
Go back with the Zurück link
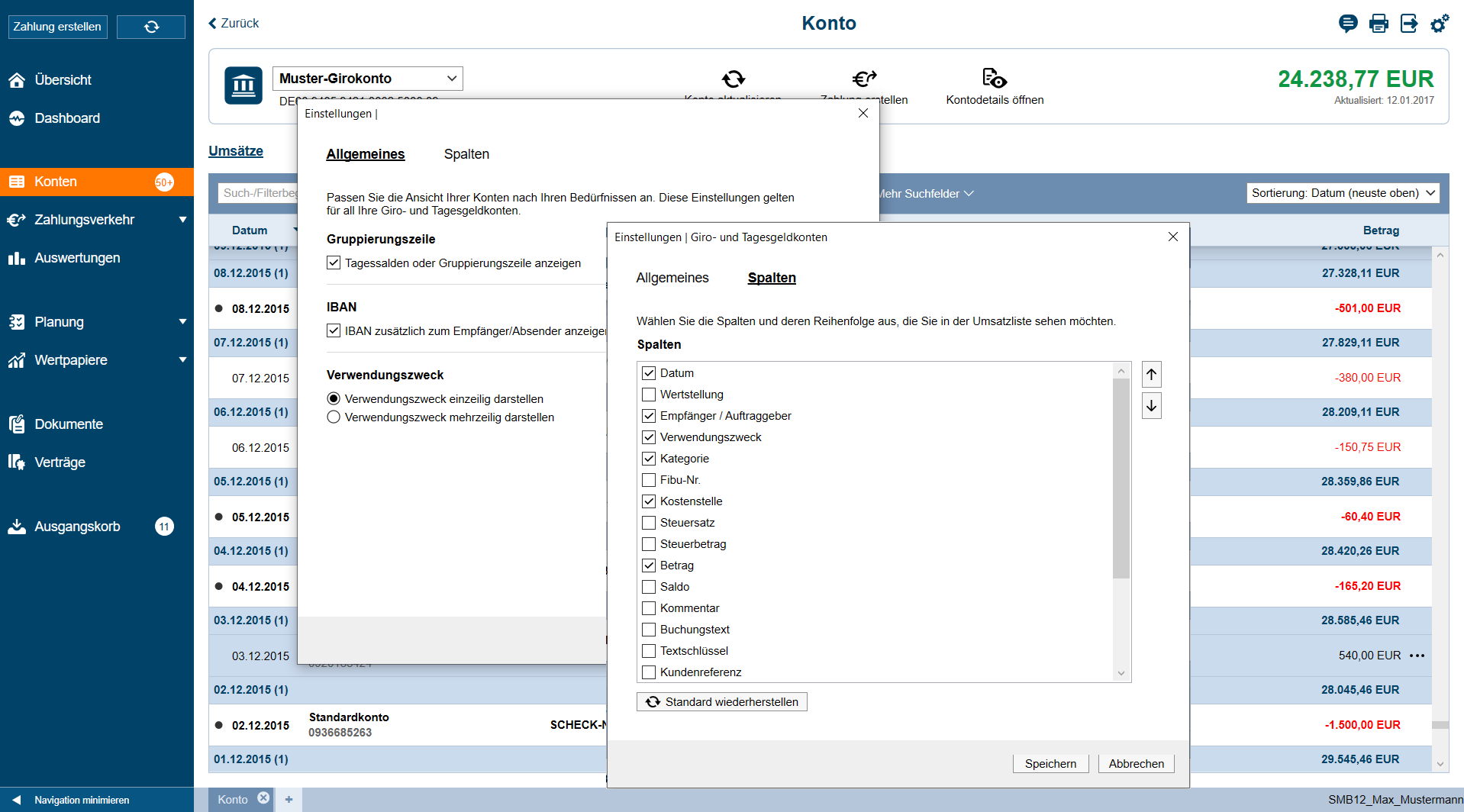234,24
